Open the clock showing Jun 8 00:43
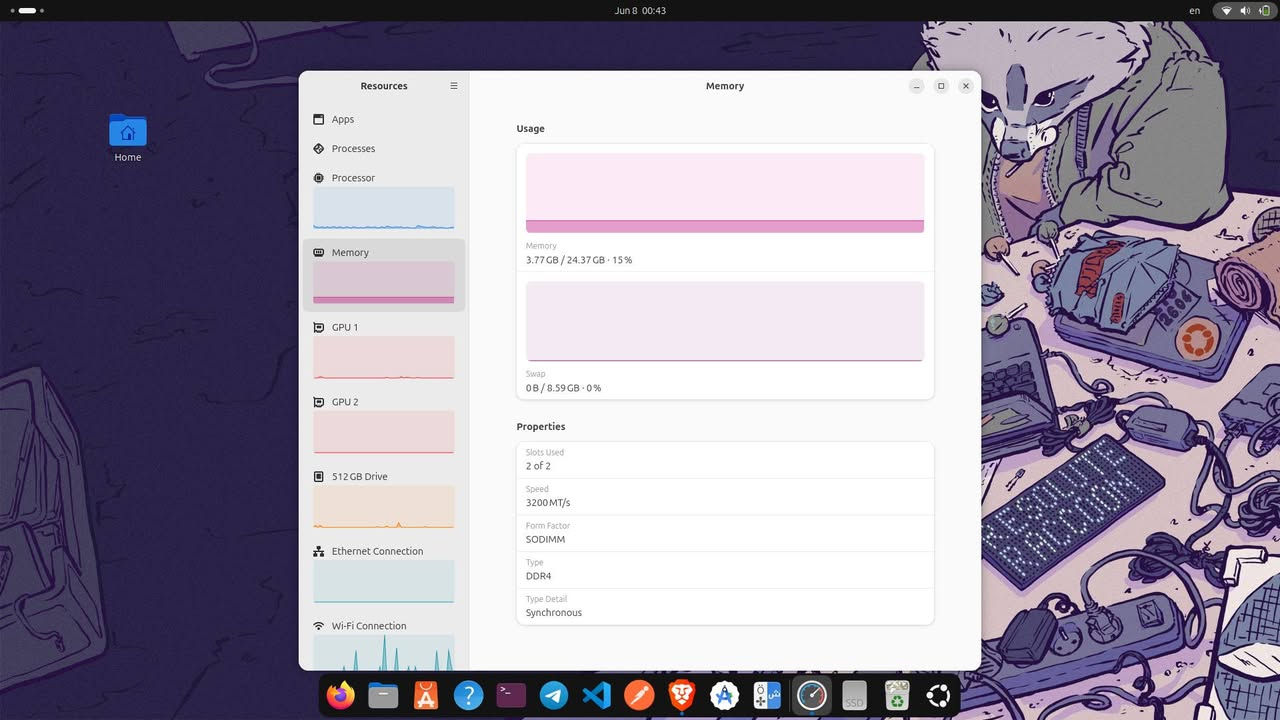Image resolution: width=1280 pixels, height=720 pixels. 640,10
